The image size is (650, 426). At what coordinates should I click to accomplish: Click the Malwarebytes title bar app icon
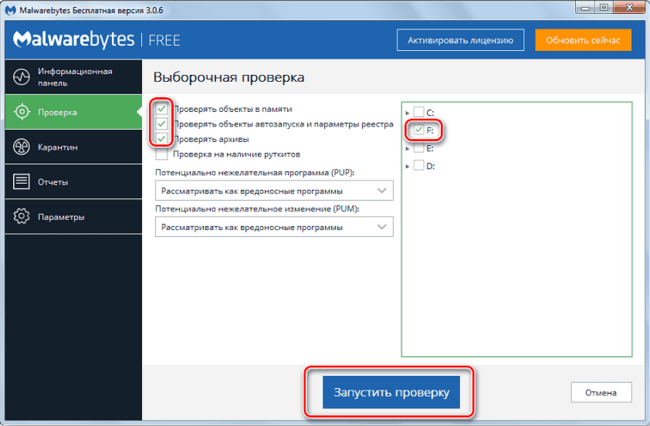(x=10, y=10)
